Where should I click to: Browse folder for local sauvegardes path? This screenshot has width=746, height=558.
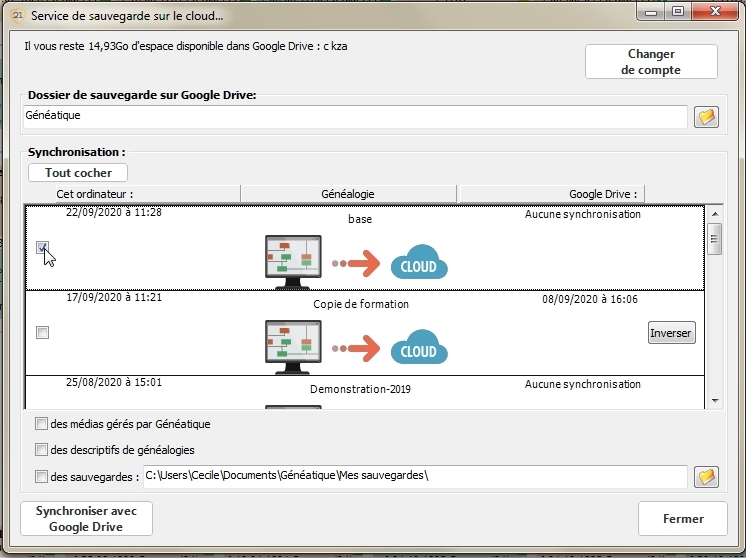tap(706, 477)
